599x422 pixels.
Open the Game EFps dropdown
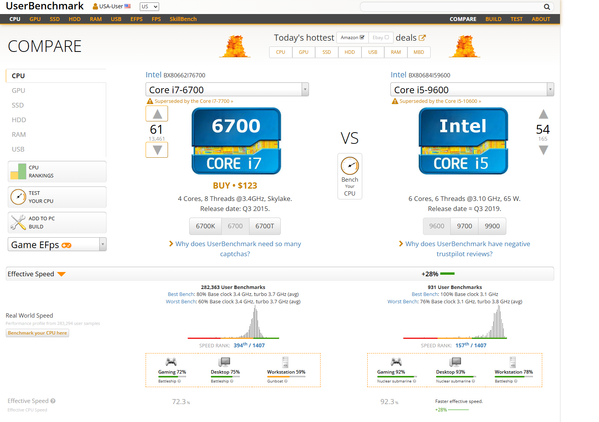[57, 244]
